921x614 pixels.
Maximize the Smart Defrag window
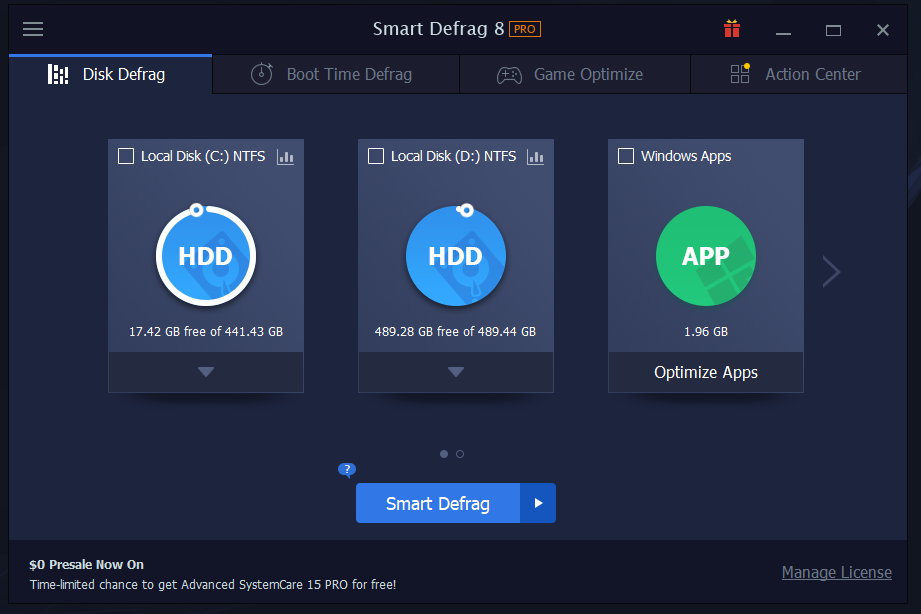[833, 30]
